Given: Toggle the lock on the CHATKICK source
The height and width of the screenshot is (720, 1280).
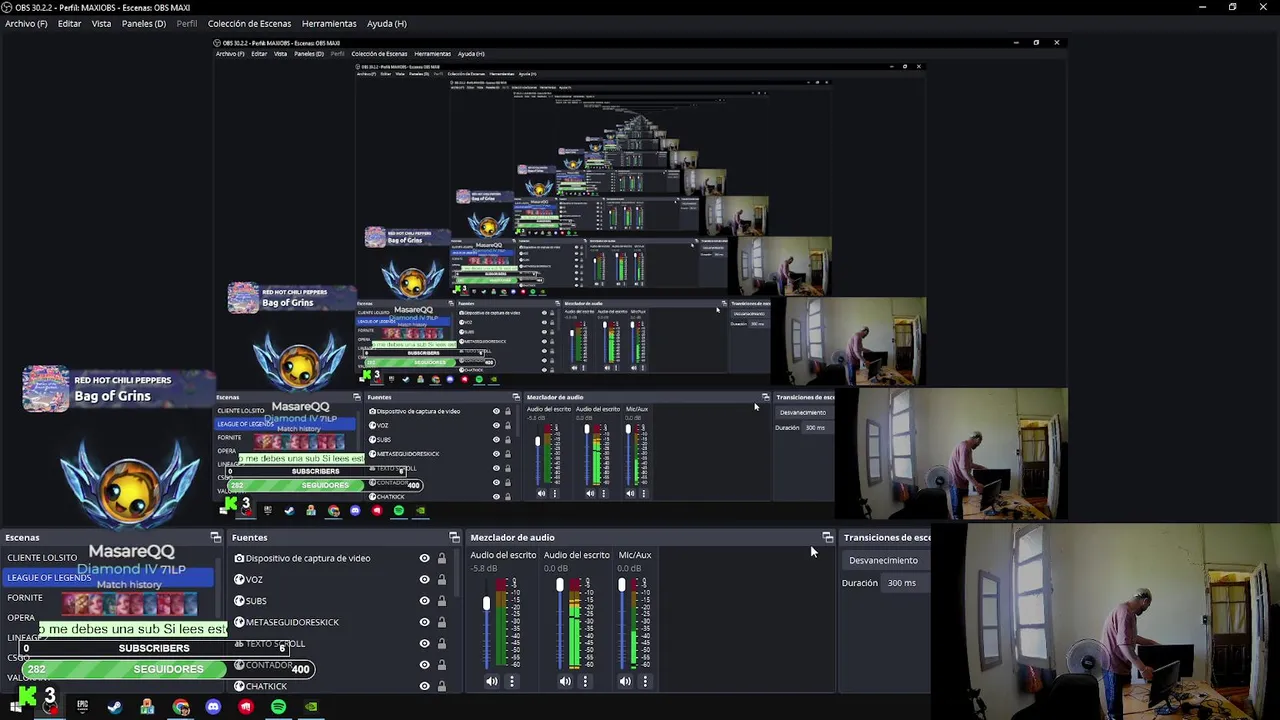Looking at the screenshot, I should 441,686.
